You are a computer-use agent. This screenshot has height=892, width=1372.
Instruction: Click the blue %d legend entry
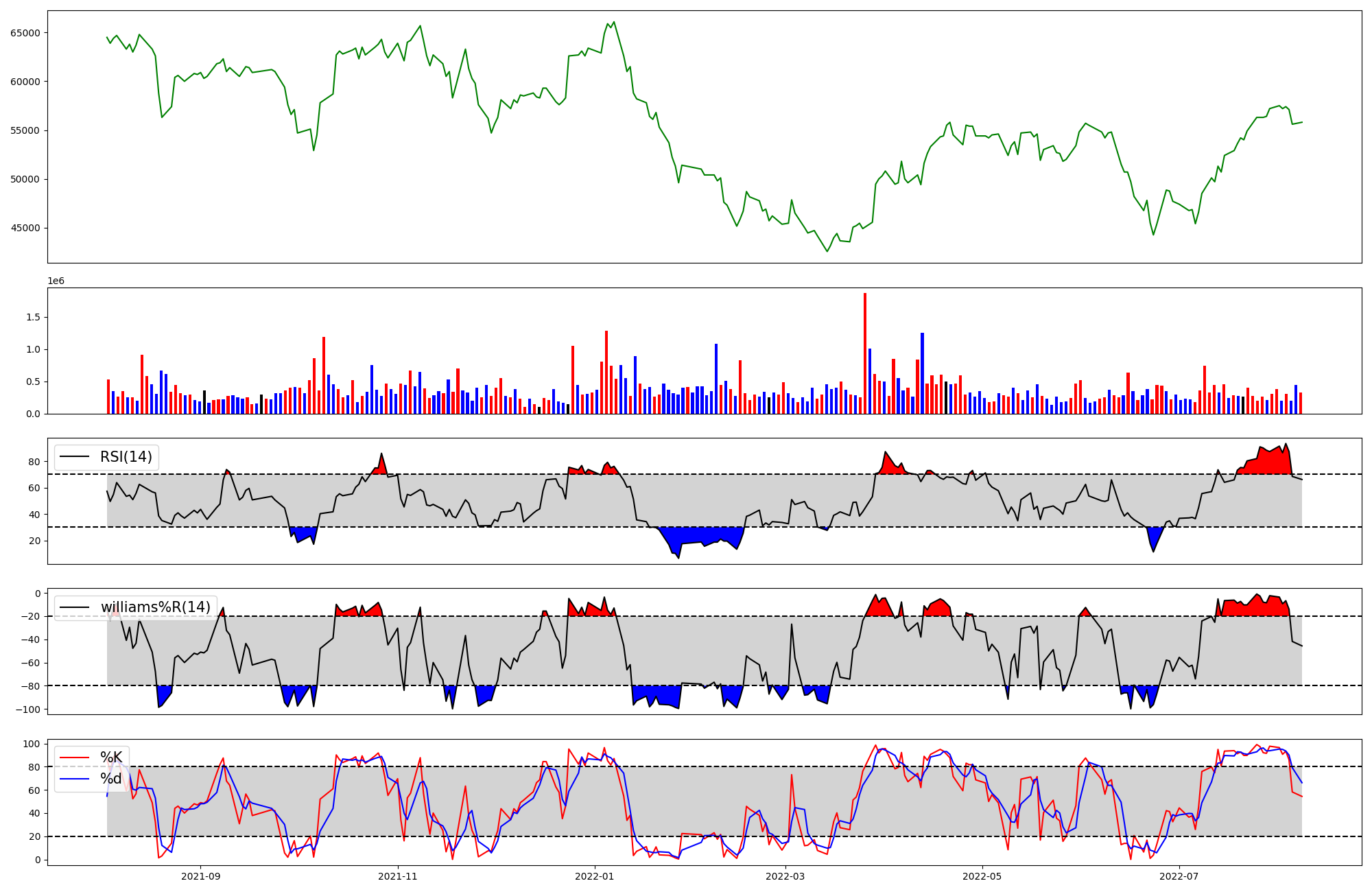tap(111, 779)
